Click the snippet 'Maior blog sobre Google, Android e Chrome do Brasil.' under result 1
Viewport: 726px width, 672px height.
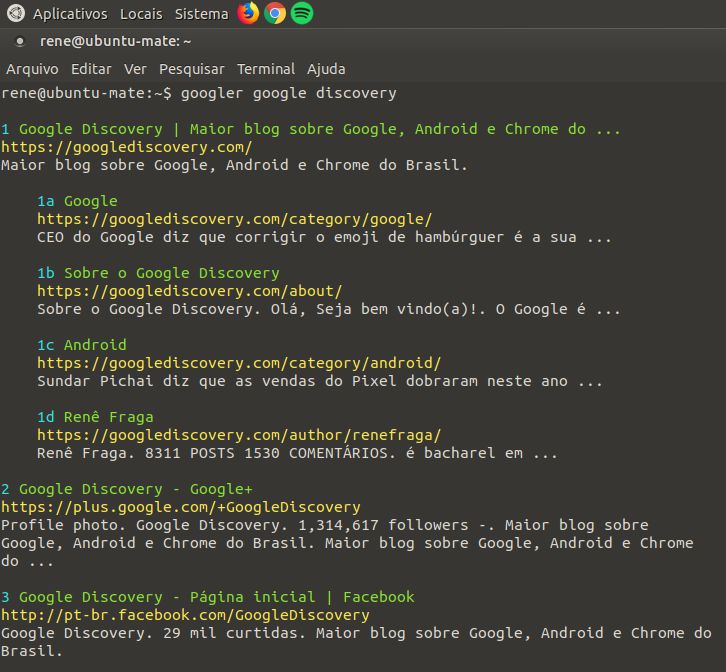coord(235,165)
